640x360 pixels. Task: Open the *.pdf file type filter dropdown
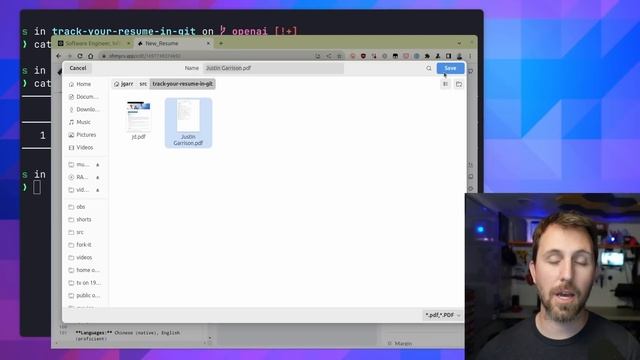[443, 315]
